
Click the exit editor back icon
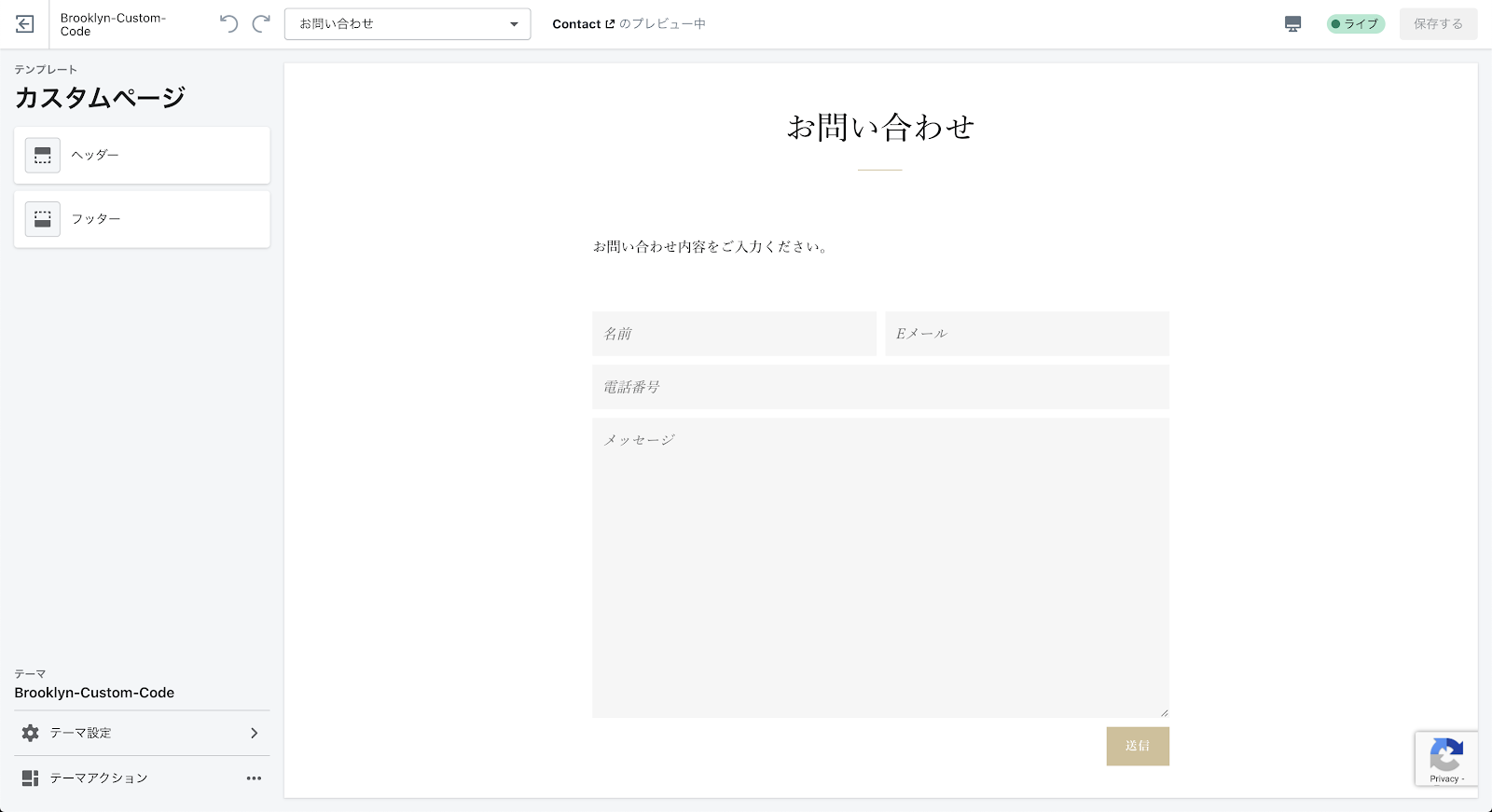[25, 24]
